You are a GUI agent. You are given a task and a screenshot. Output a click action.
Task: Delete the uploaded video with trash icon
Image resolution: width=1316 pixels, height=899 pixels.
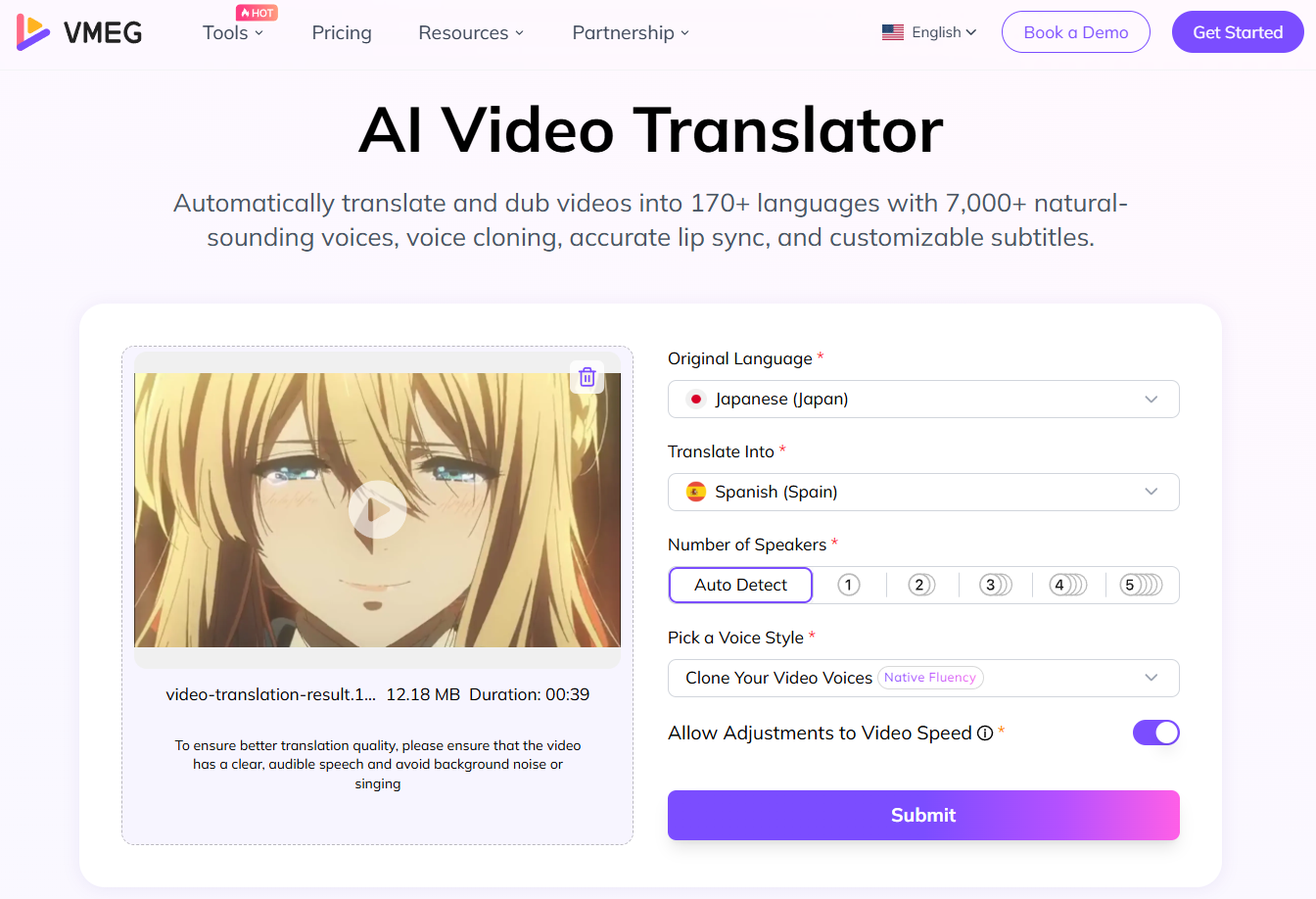point(587,377)
